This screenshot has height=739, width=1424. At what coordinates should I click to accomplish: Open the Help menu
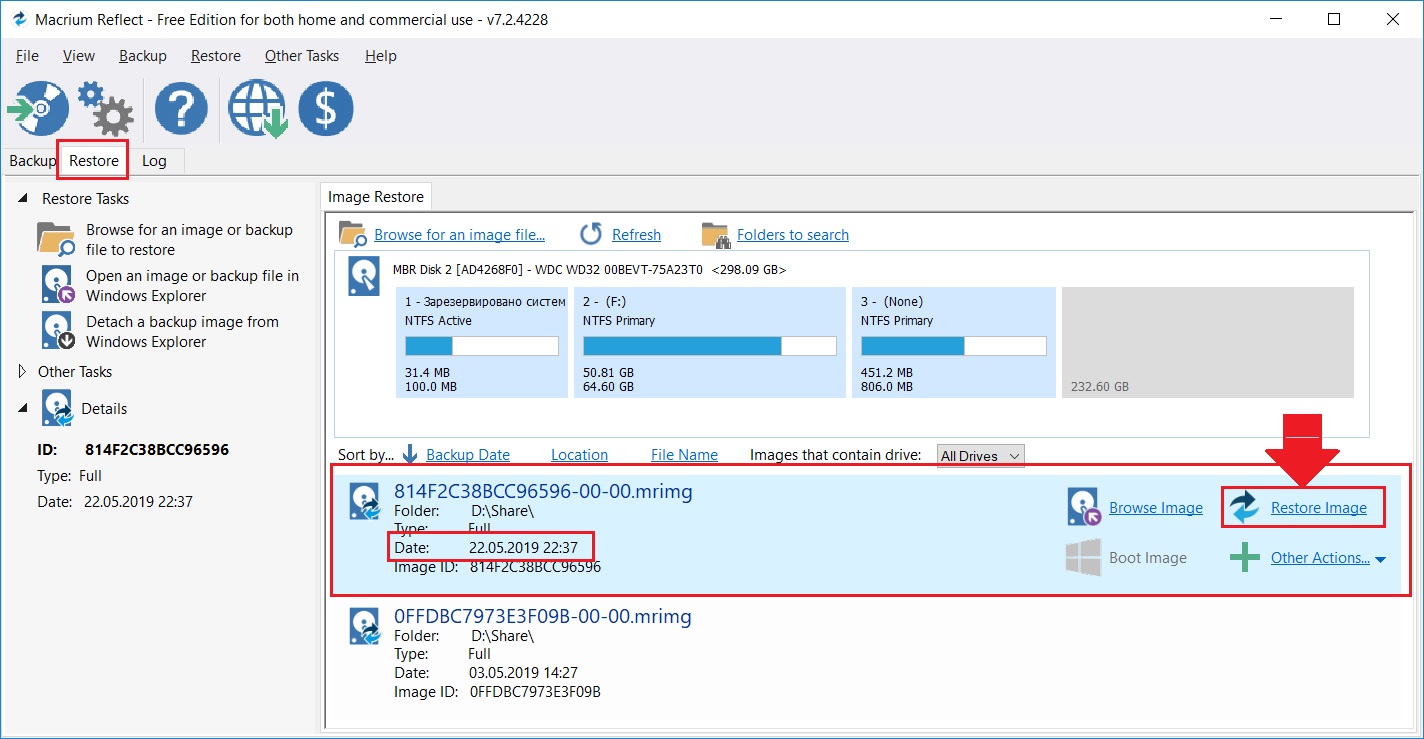(x=381, y=56)
